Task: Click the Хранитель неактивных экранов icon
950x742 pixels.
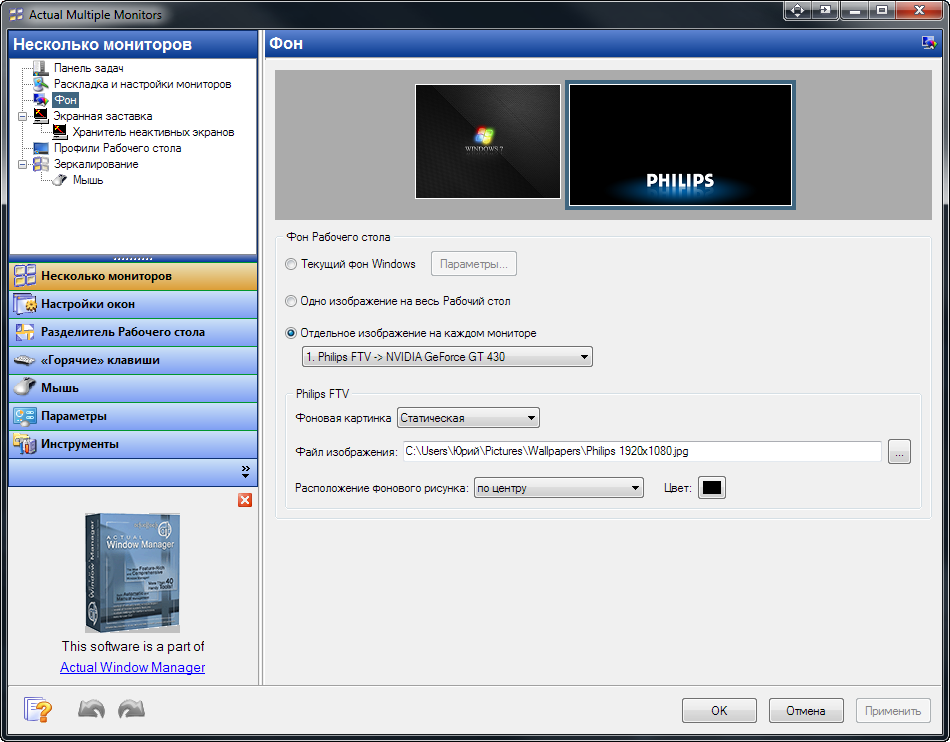Action: click(60, 131)
